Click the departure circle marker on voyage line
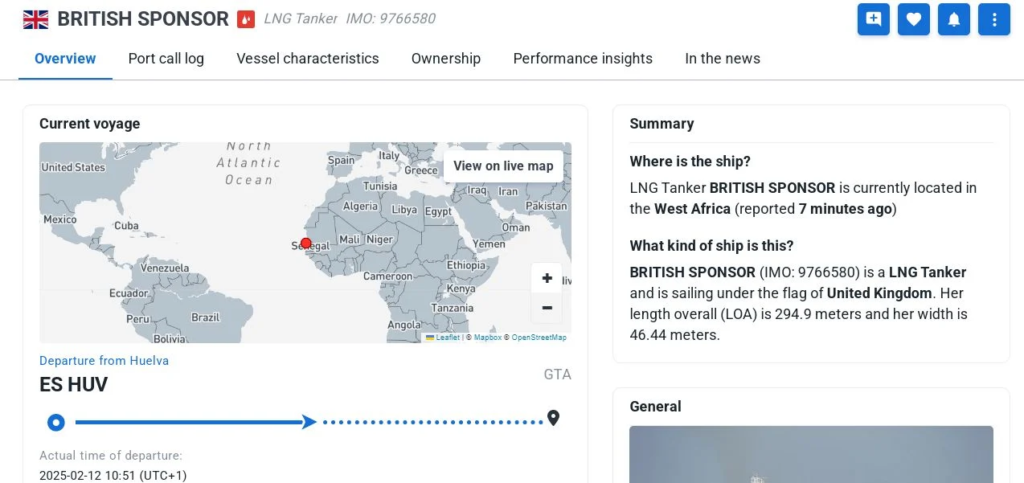 (56, 422)
